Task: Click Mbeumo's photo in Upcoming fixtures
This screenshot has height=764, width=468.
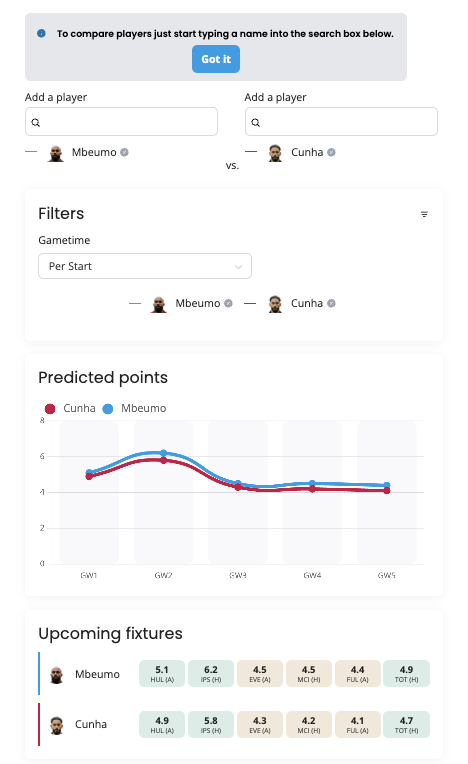Action: [56, 675]
